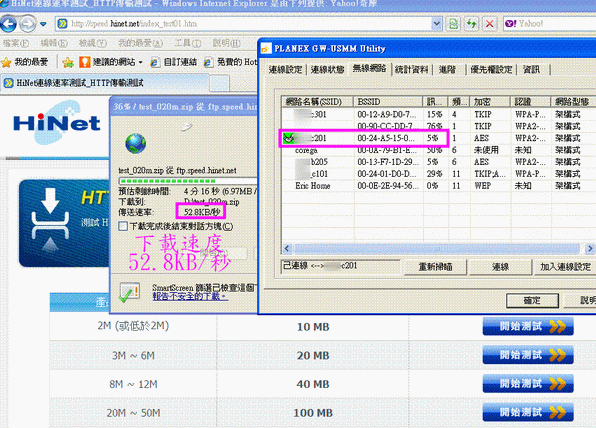Open the 檢視(V) menu

93,43
